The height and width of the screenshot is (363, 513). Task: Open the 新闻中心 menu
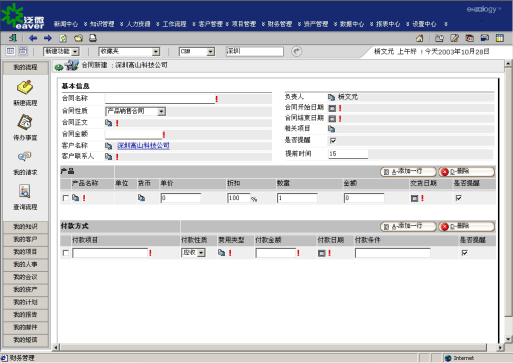(x=66, y=24)
